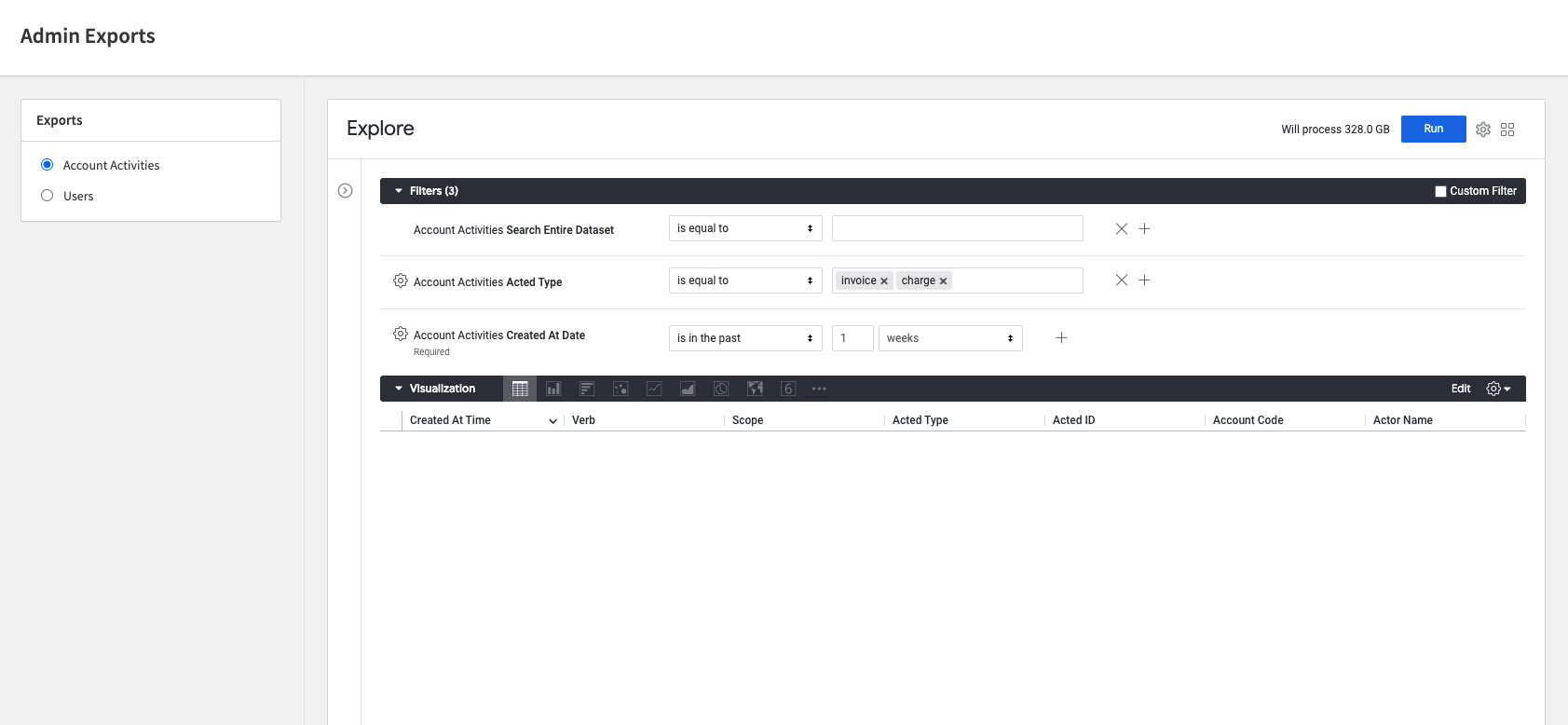
Task: Click the grid icon beside Run
Action: [1507, 130]
